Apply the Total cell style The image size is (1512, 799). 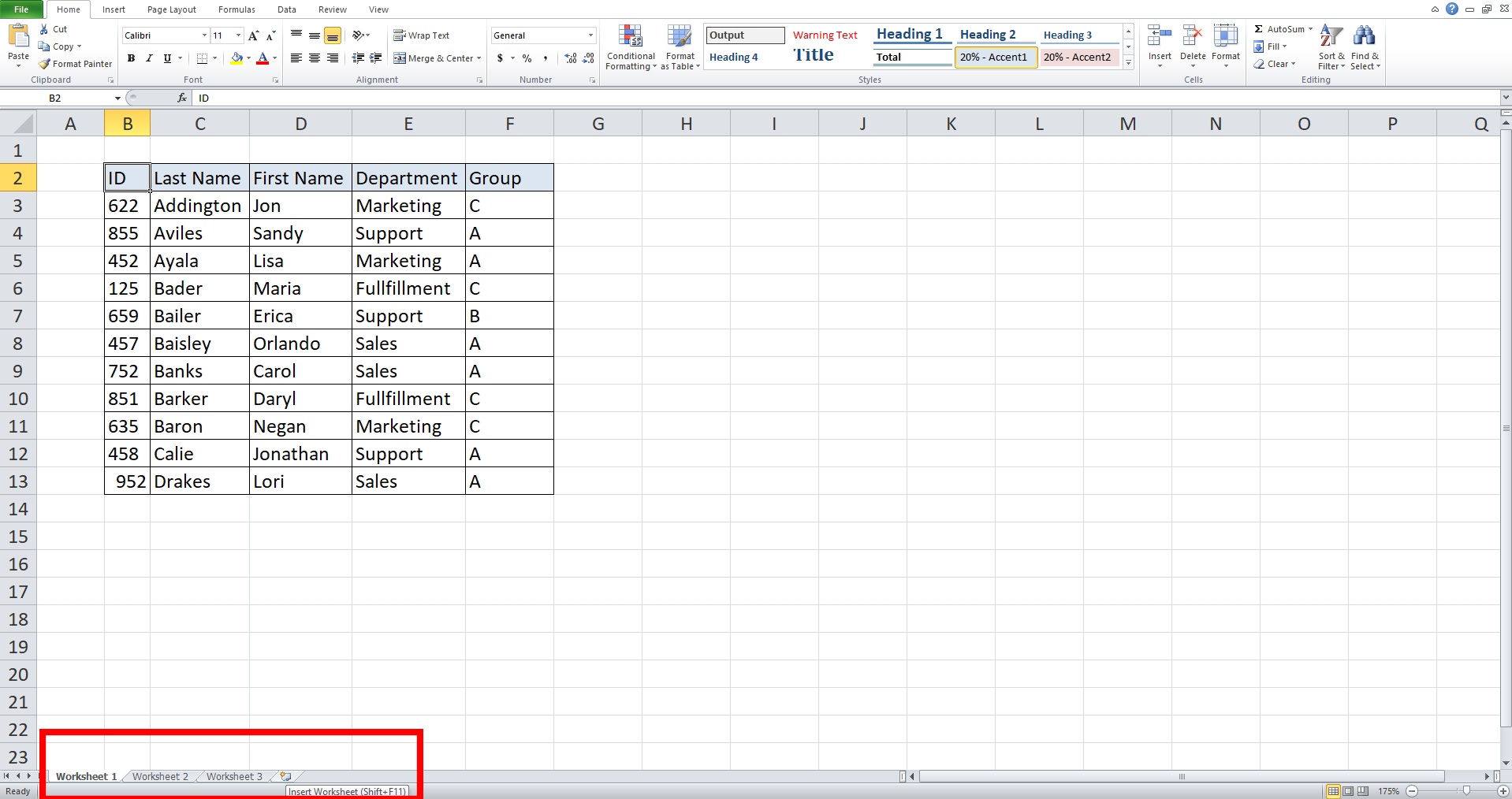913,57
